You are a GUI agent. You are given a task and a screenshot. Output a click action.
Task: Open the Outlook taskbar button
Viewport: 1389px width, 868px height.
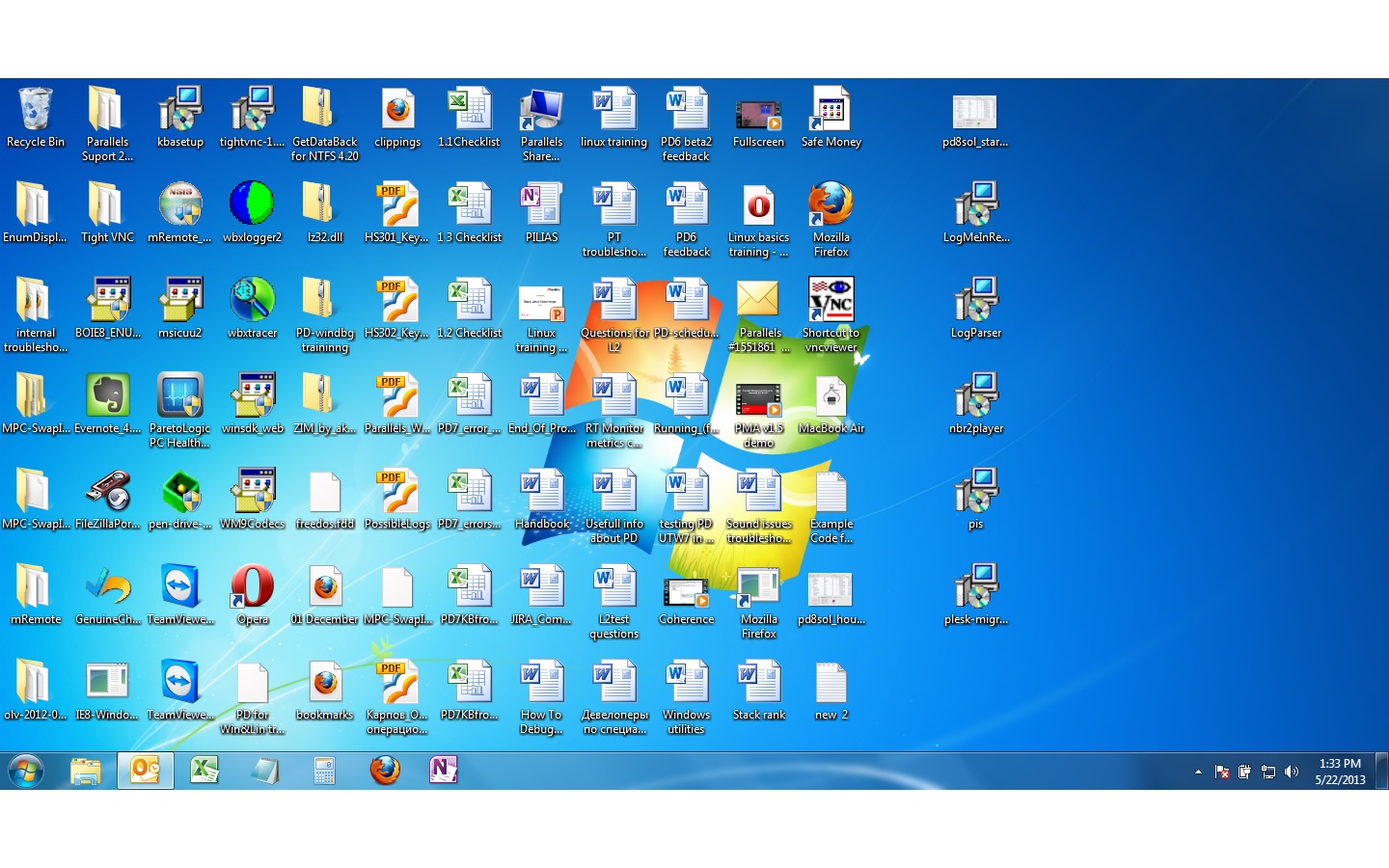[x=146, y=771]
